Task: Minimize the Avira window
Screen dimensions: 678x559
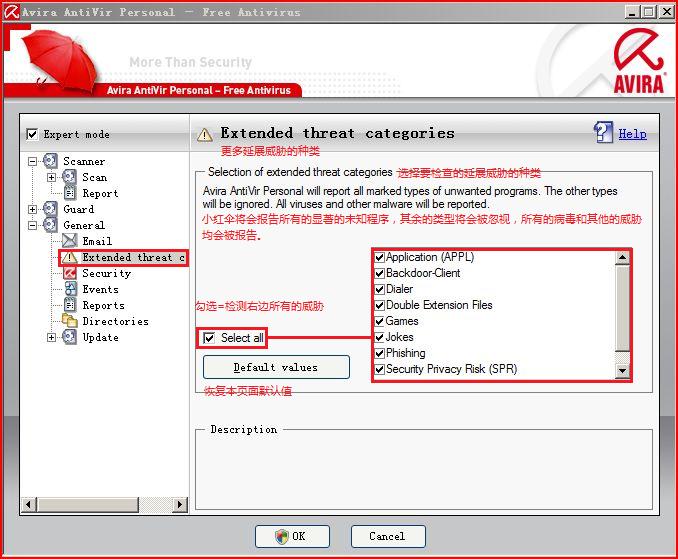Action: (x=632, y=12)
